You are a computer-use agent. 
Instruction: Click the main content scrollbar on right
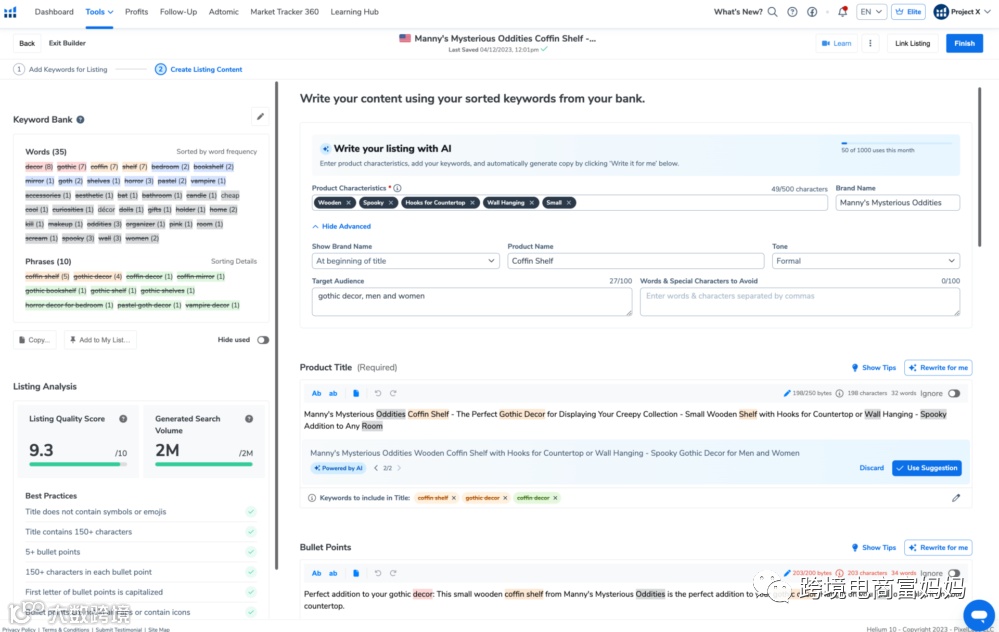click(979, 168)
